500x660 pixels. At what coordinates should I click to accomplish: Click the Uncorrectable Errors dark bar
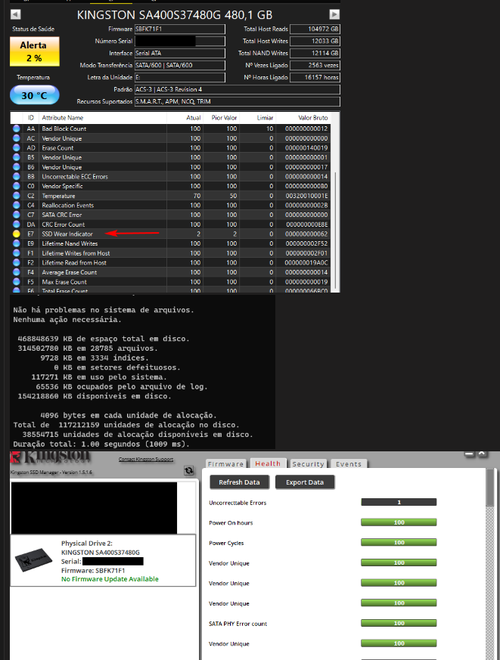[399, 502]
